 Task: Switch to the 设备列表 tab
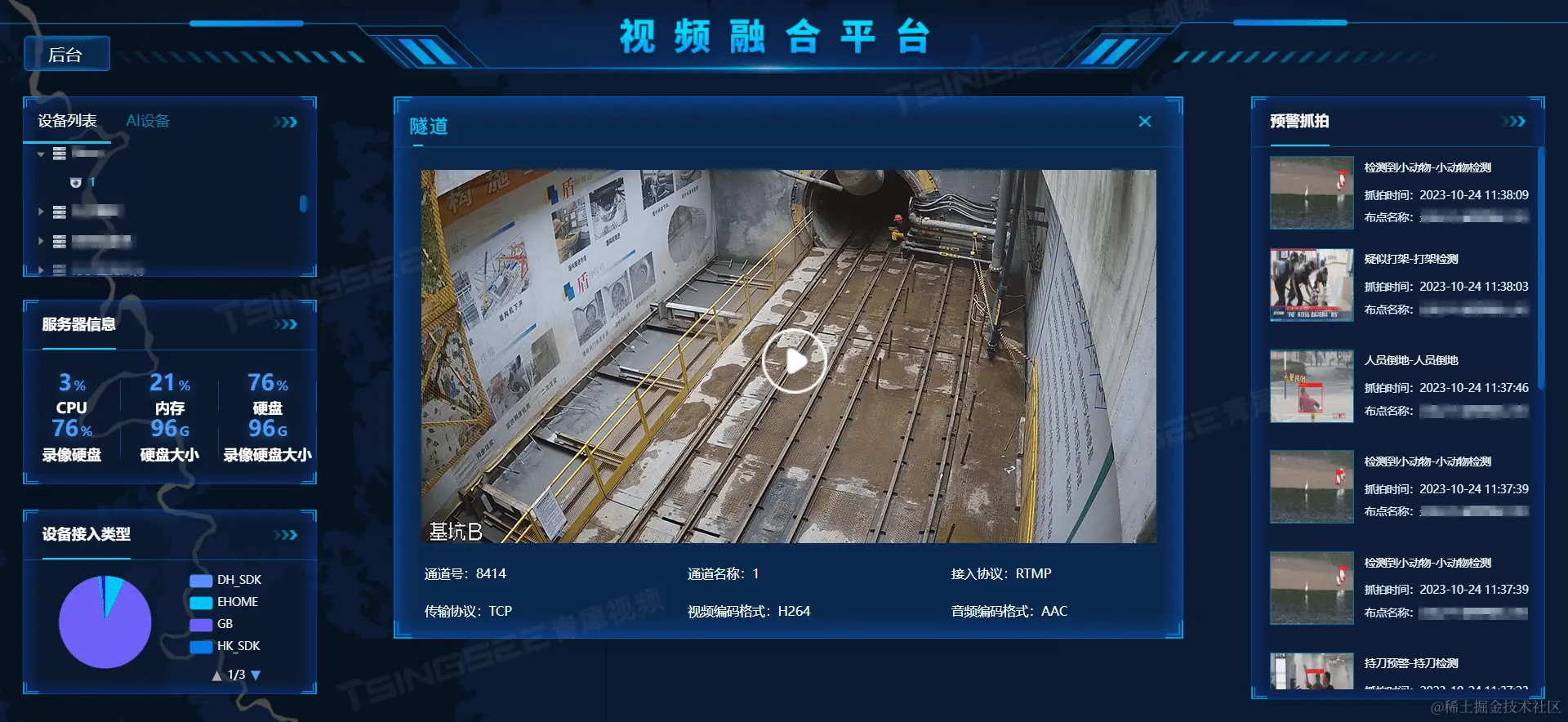click(68, 121)
